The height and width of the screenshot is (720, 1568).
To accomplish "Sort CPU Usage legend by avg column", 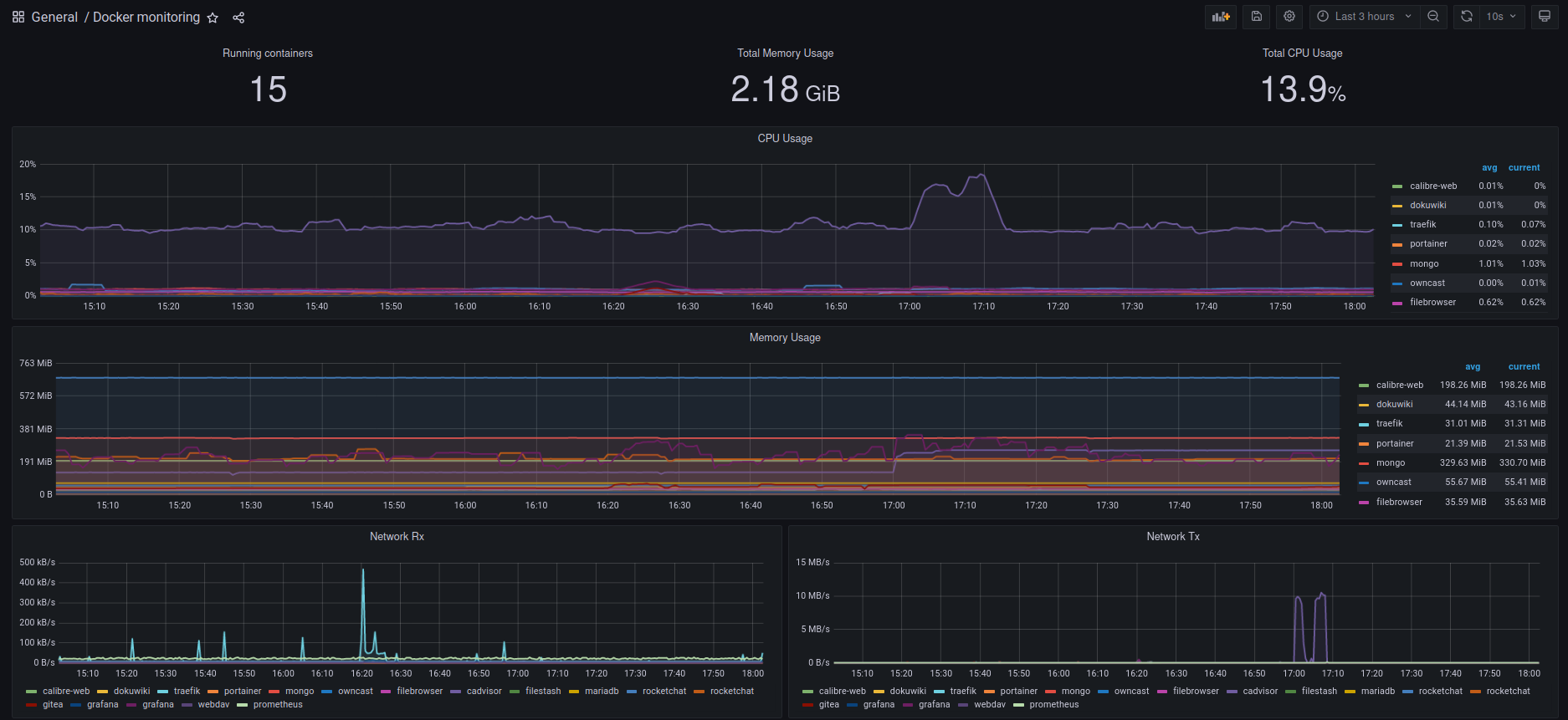I will point(1489,168).
